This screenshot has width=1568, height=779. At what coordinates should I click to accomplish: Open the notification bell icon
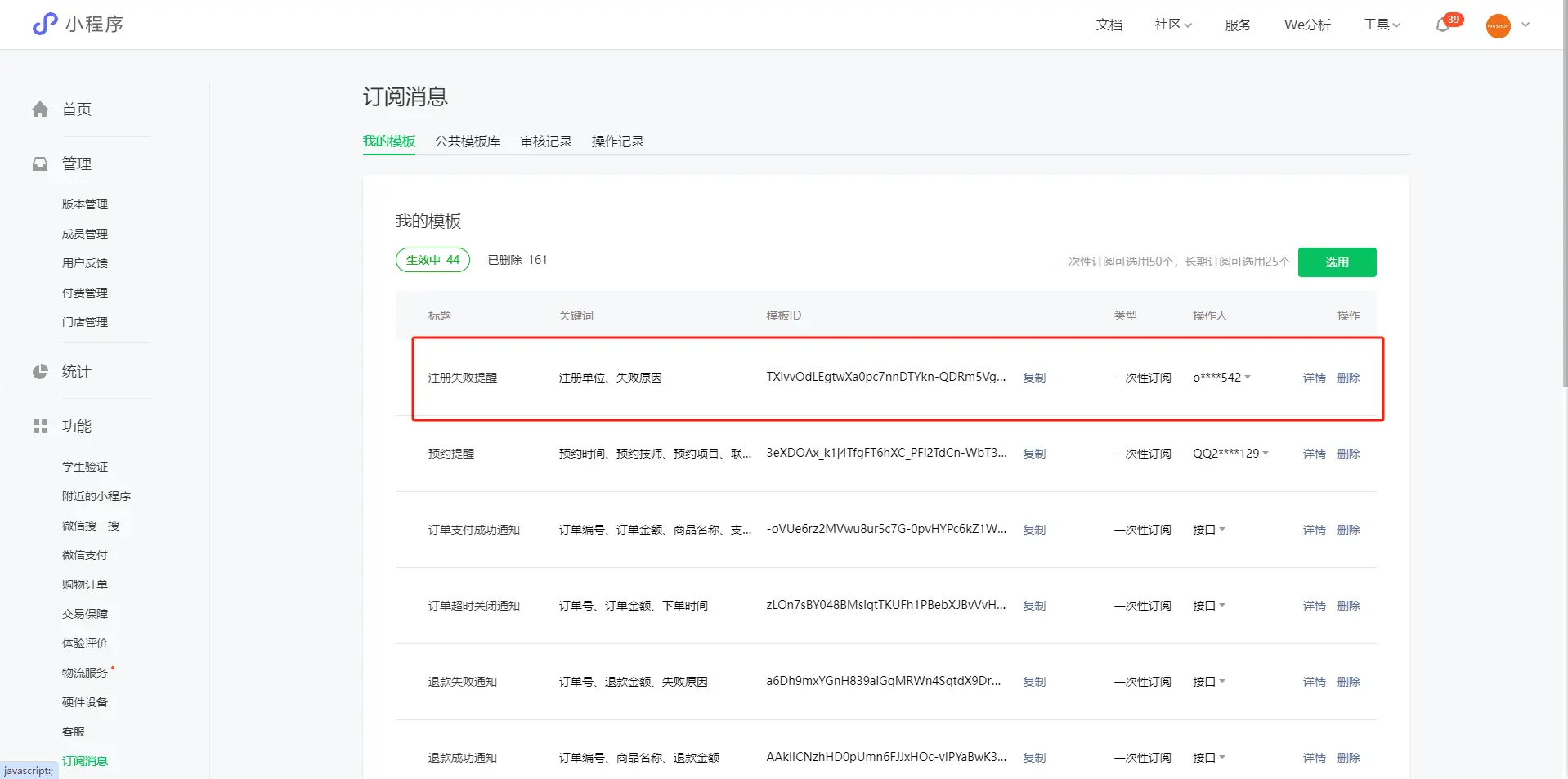pos(1443,25)
